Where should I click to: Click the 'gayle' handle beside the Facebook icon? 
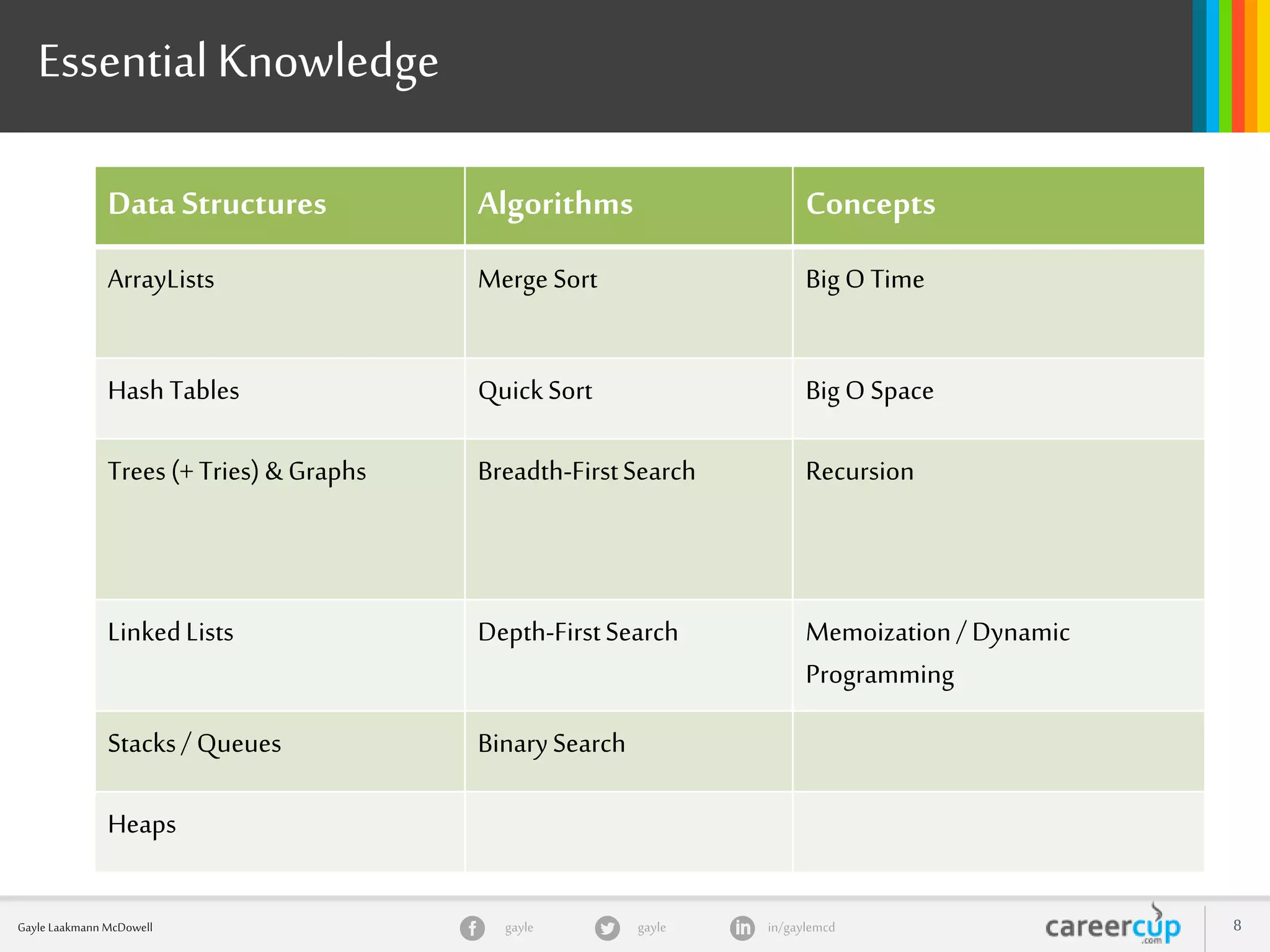click(519, 928)
